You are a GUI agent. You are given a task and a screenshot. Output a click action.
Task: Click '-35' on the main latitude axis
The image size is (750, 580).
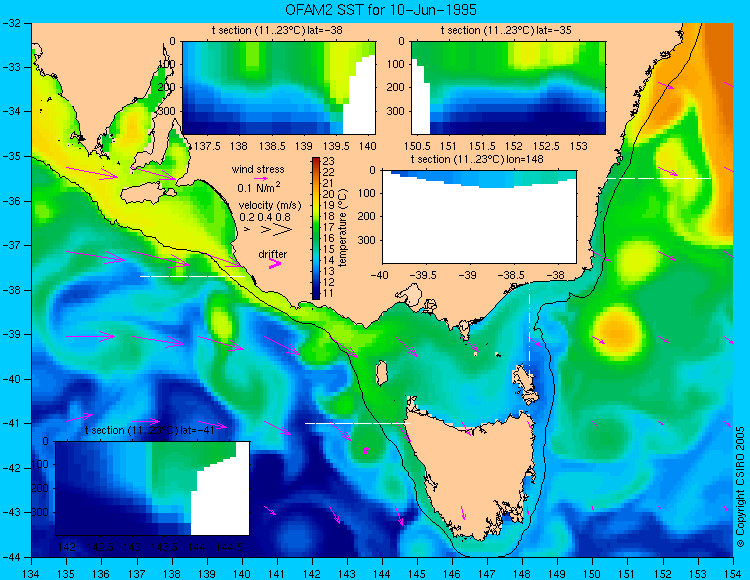11,156
